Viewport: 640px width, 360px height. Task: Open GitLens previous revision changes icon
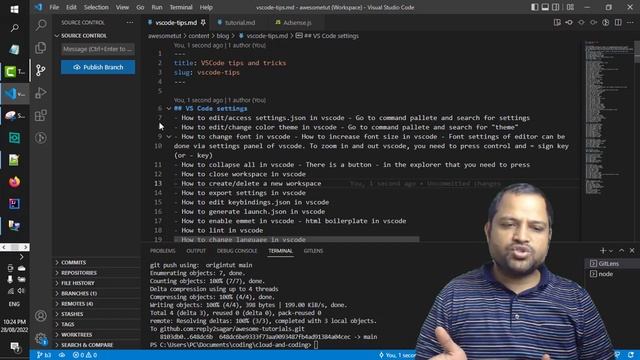569,22
